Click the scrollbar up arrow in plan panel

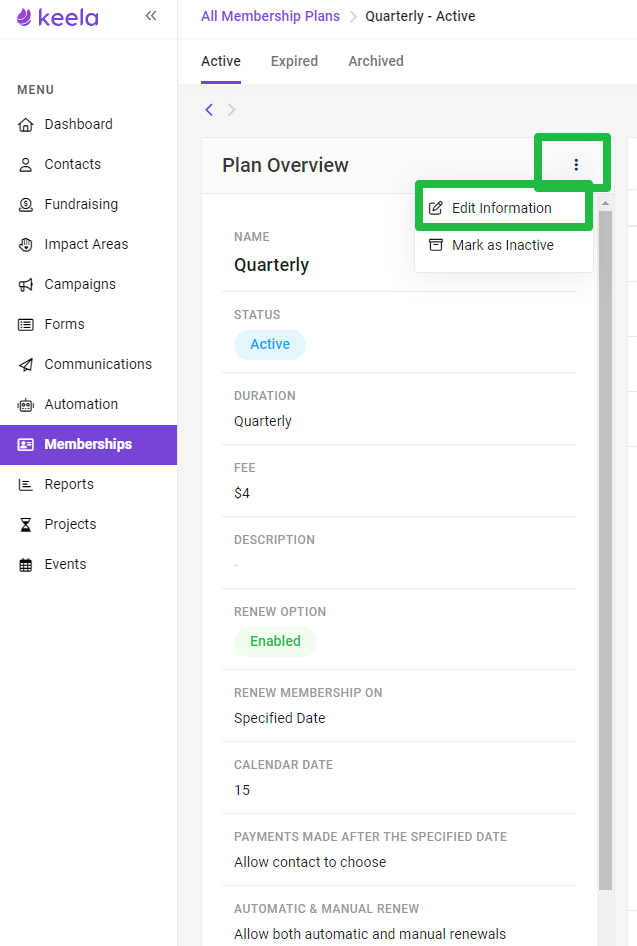click(605, 204)
